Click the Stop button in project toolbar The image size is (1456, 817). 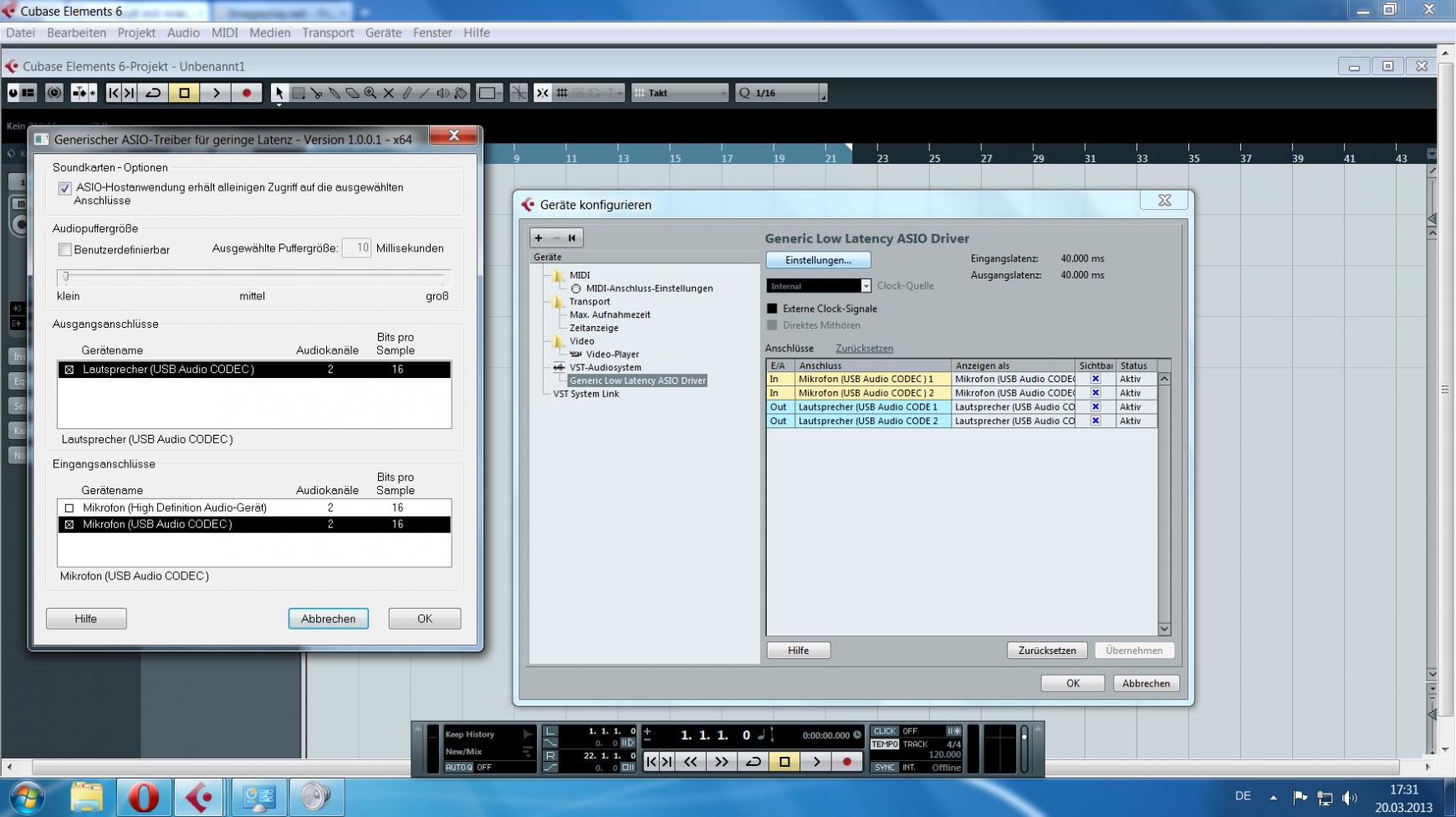pyautogui.click(x=184, y=93)
